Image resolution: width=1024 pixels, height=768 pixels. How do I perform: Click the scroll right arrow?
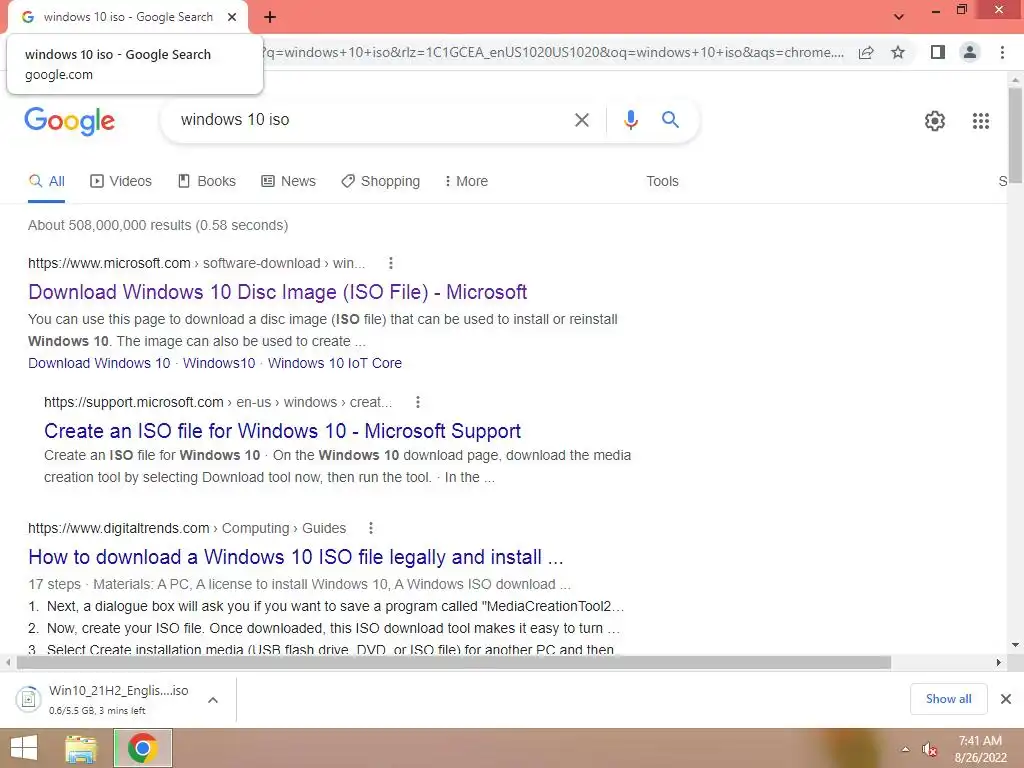[998, 662]
